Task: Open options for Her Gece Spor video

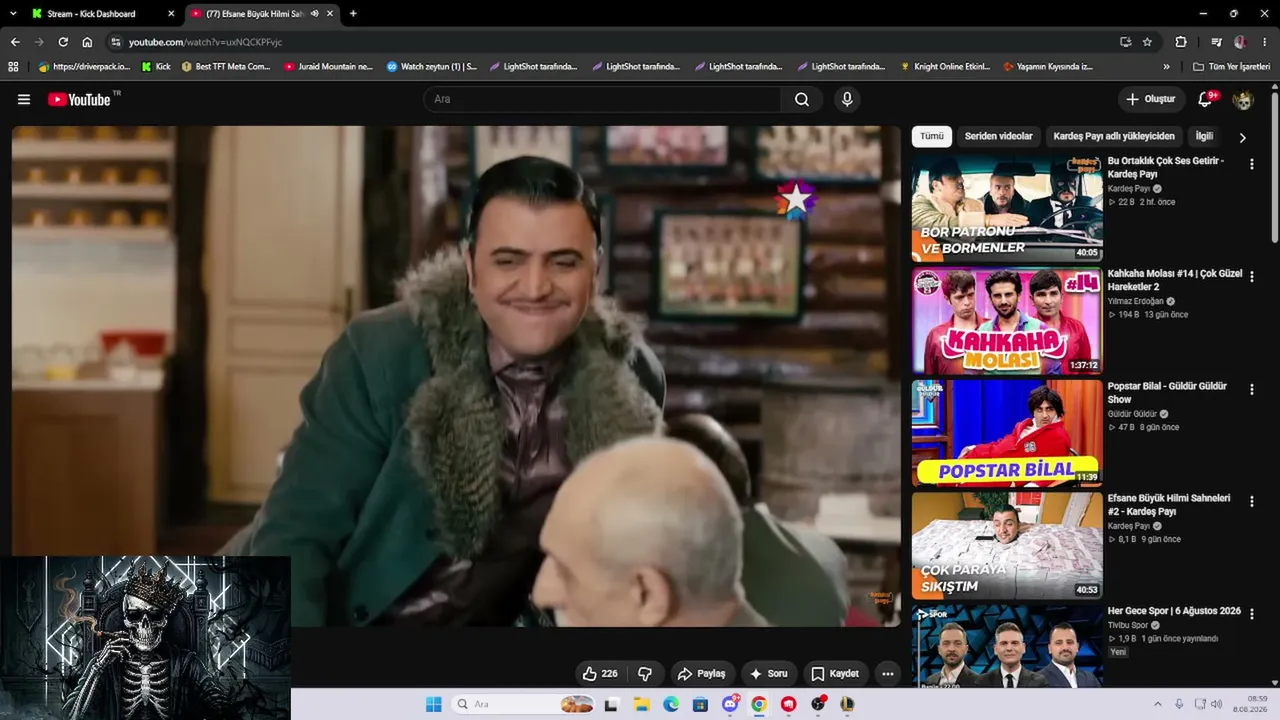Action: [x=1251, y=613]
